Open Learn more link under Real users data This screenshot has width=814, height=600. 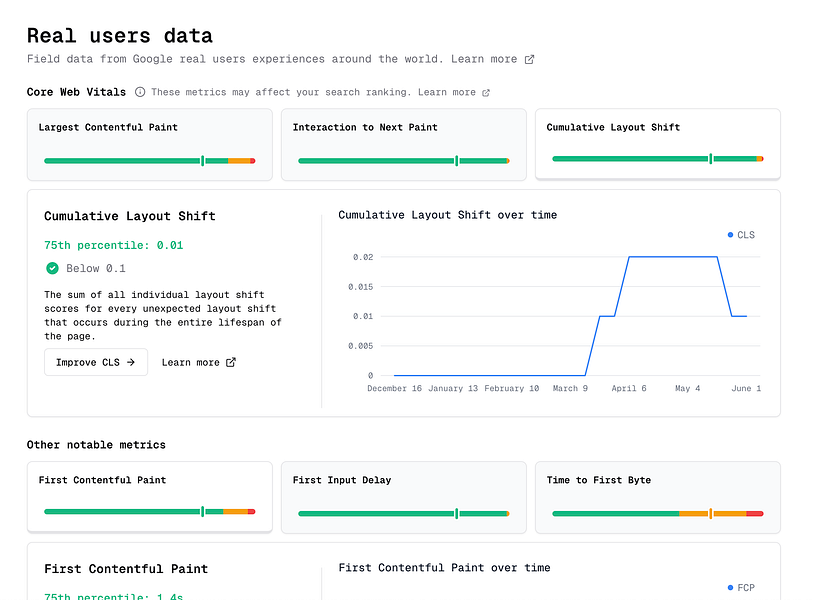click(484, 60)
